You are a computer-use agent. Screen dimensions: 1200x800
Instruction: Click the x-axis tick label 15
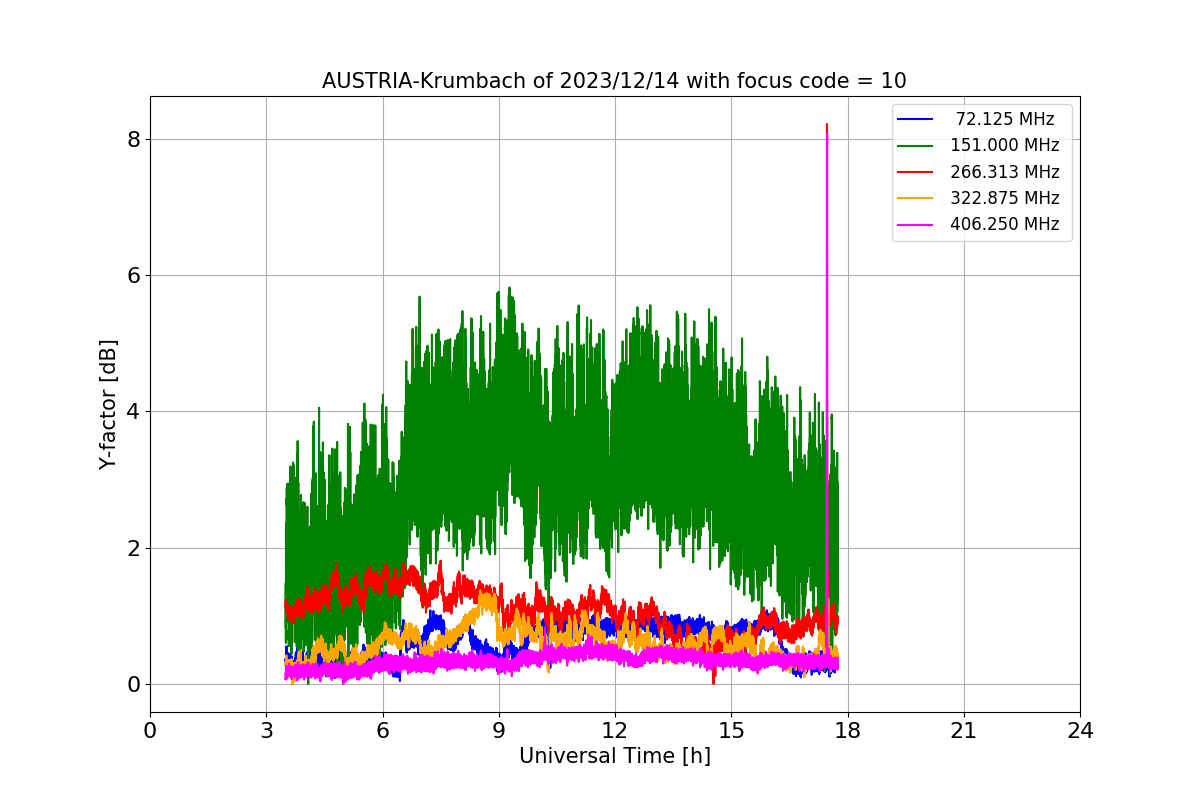(731, 731)
